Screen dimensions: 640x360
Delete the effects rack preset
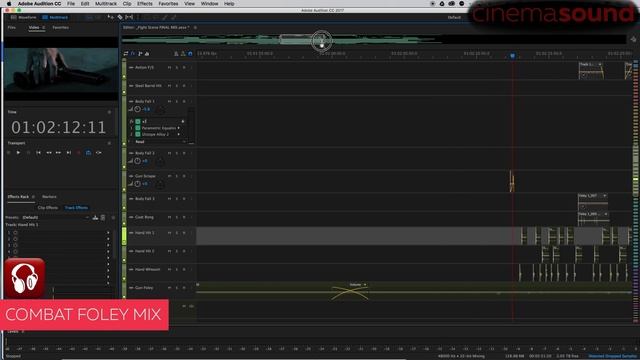103,218
